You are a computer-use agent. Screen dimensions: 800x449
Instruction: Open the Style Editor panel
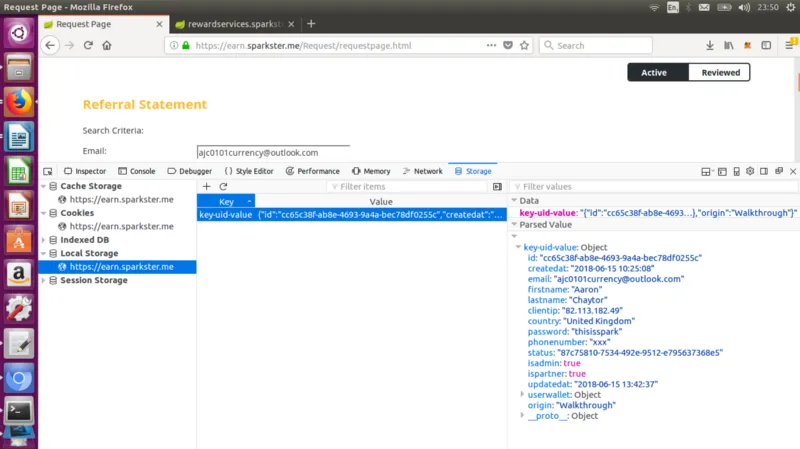[249, 171]
